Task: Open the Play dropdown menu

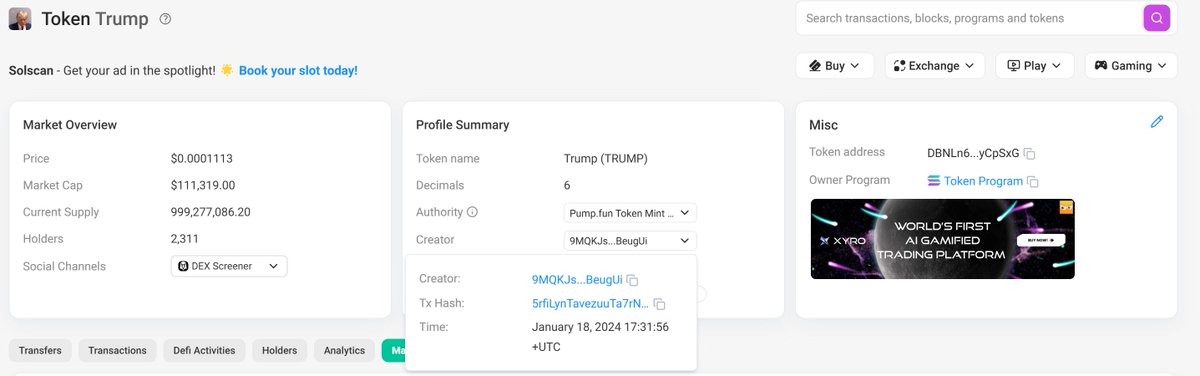Action: coord(1034,66)
